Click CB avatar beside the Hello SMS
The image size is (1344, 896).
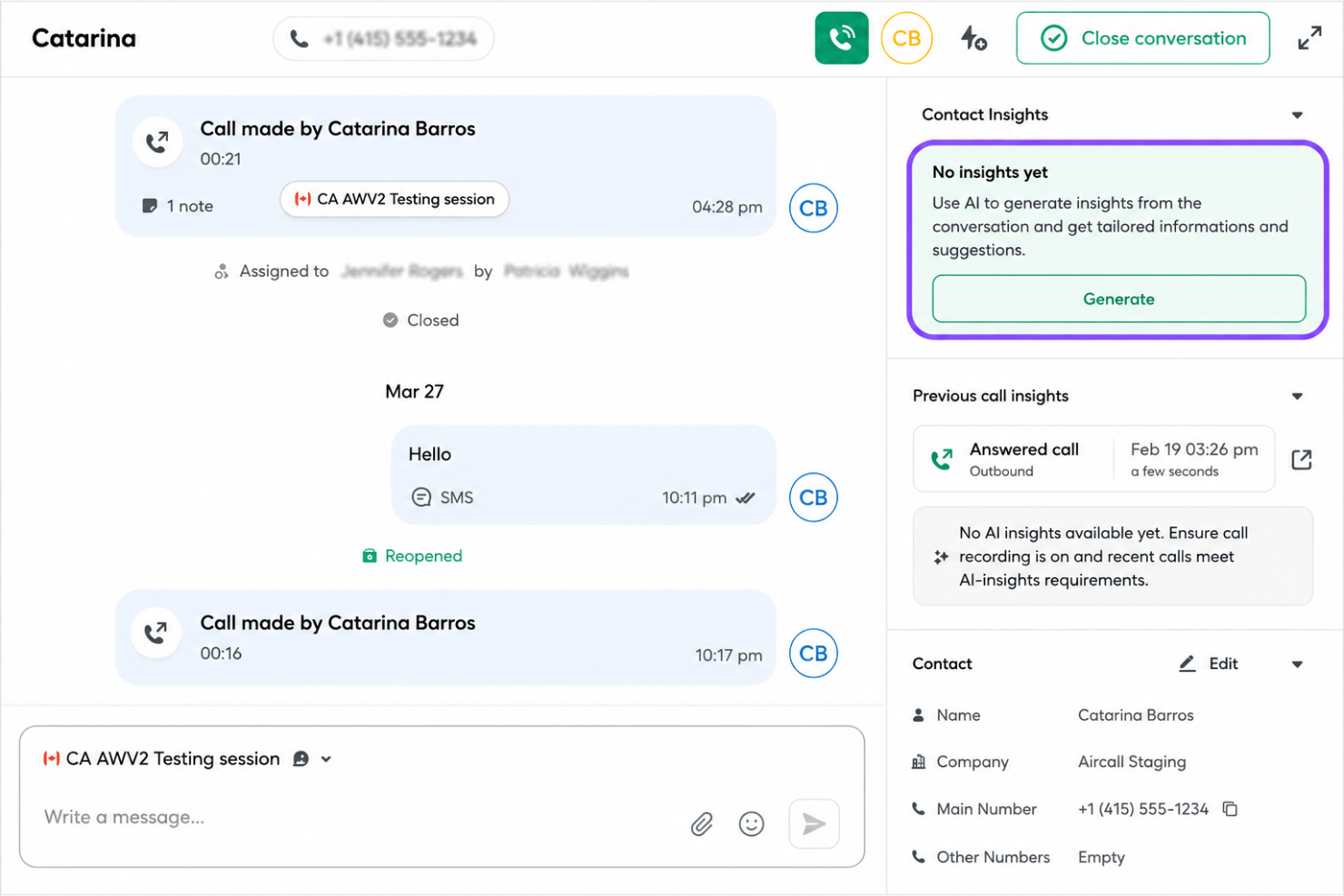[x=813, y=497]
